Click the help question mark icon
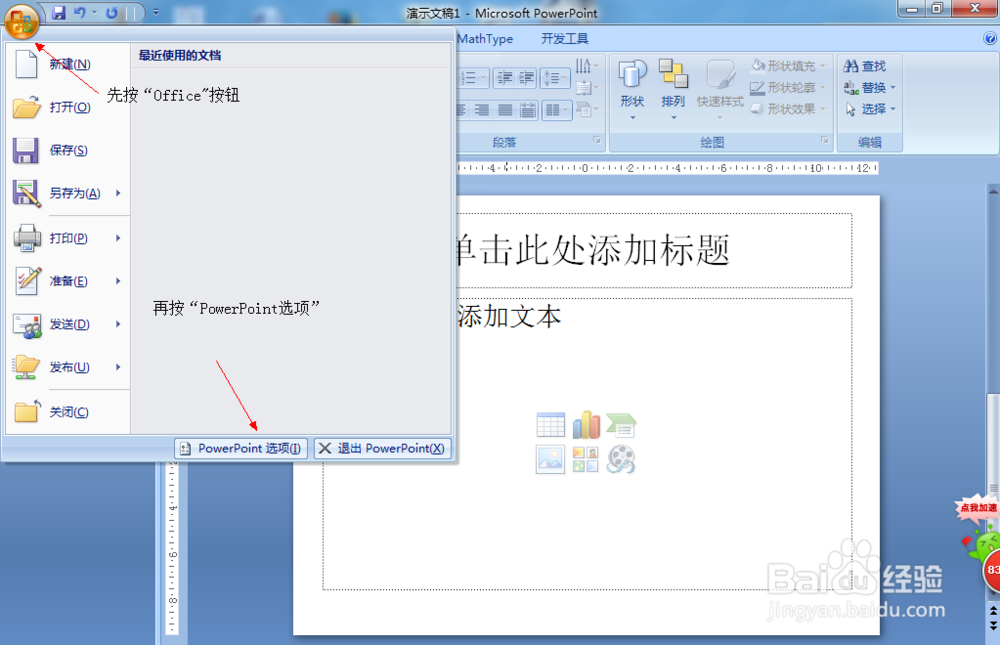1000x645 pixels. 990,39
